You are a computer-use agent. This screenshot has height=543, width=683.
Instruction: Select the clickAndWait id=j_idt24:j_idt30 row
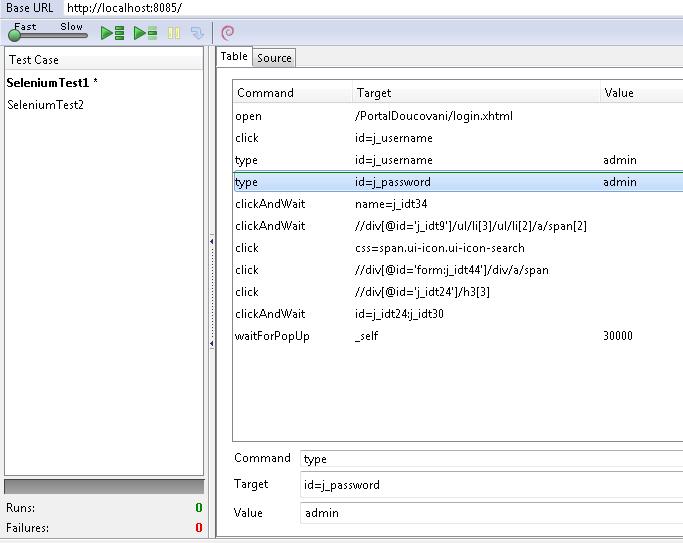click(458, 314)
